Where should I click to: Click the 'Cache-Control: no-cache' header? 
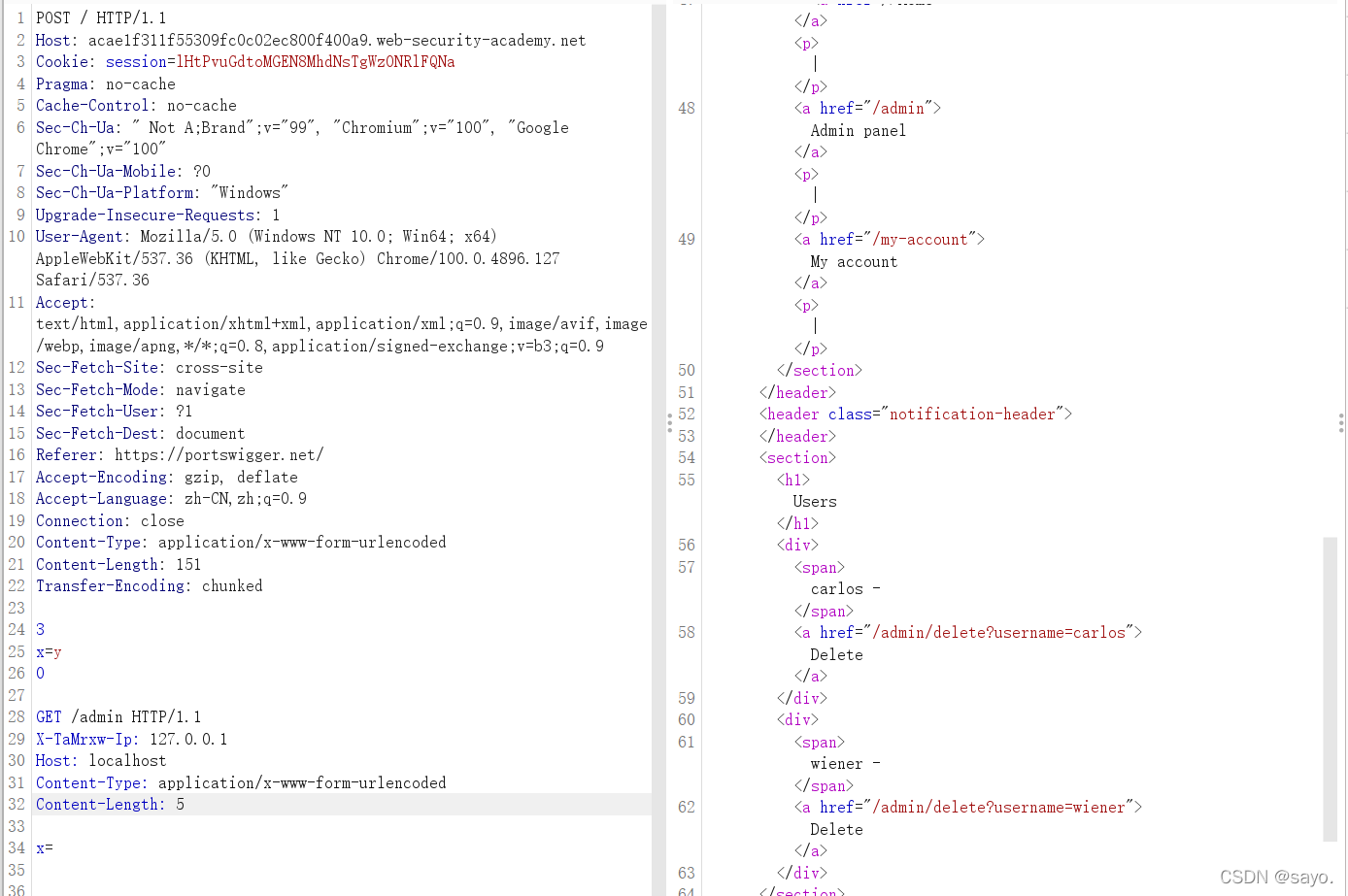[136, 105]
